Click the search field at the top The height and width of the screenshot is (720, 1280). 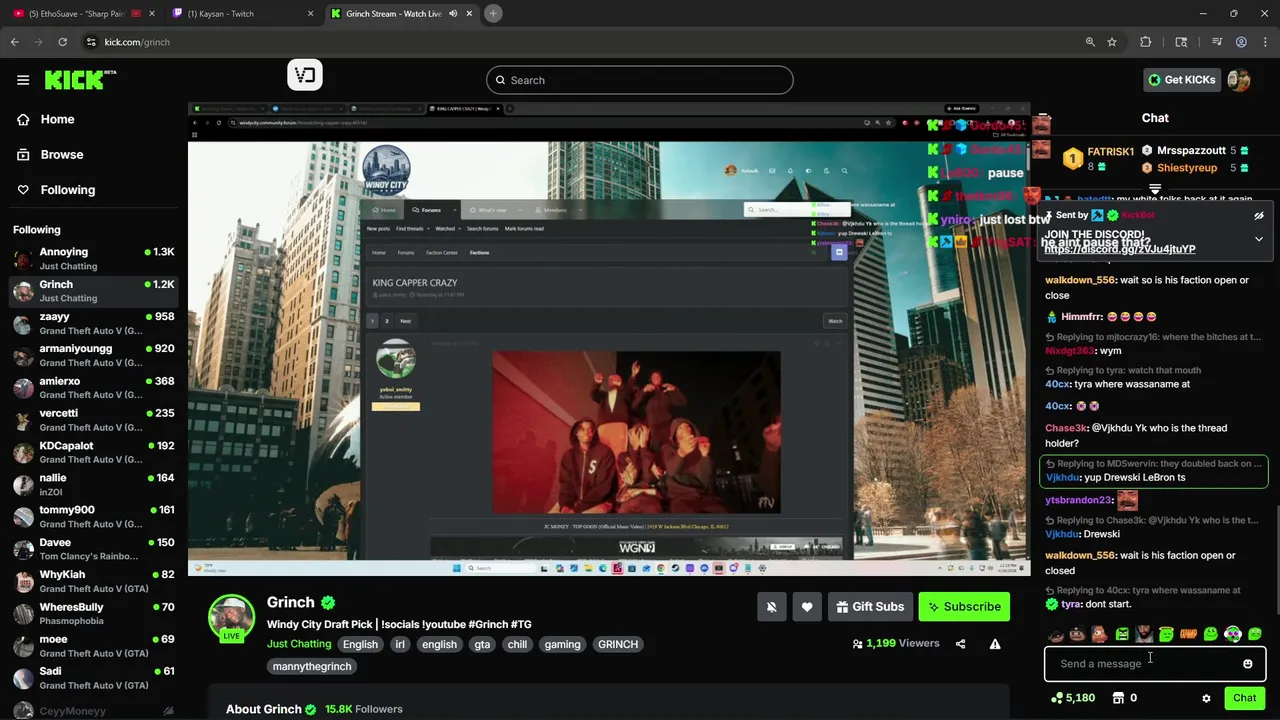pos(640,80)
